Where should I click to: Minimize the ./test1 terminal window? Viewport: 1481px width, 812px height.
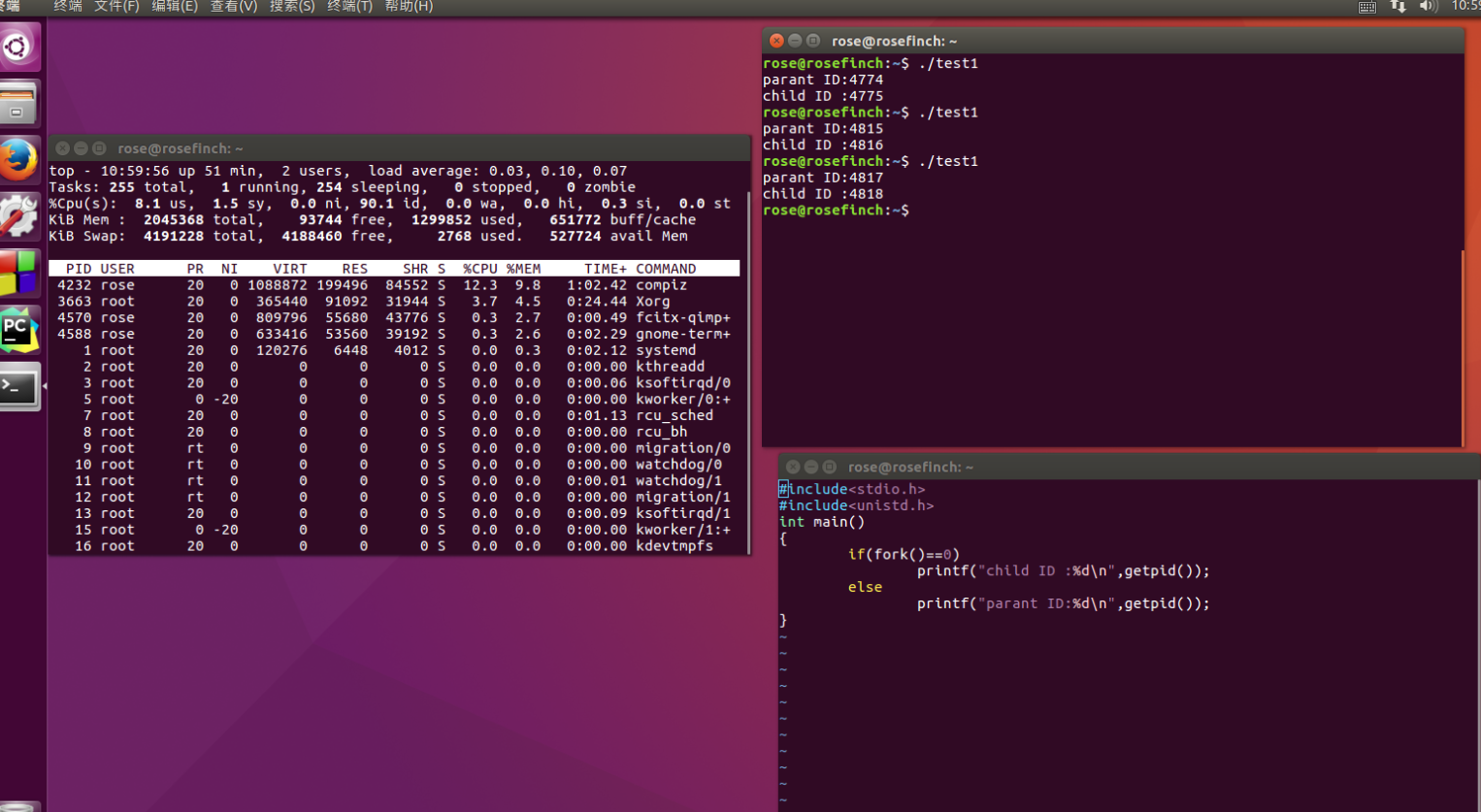click(x=795, y=41)
